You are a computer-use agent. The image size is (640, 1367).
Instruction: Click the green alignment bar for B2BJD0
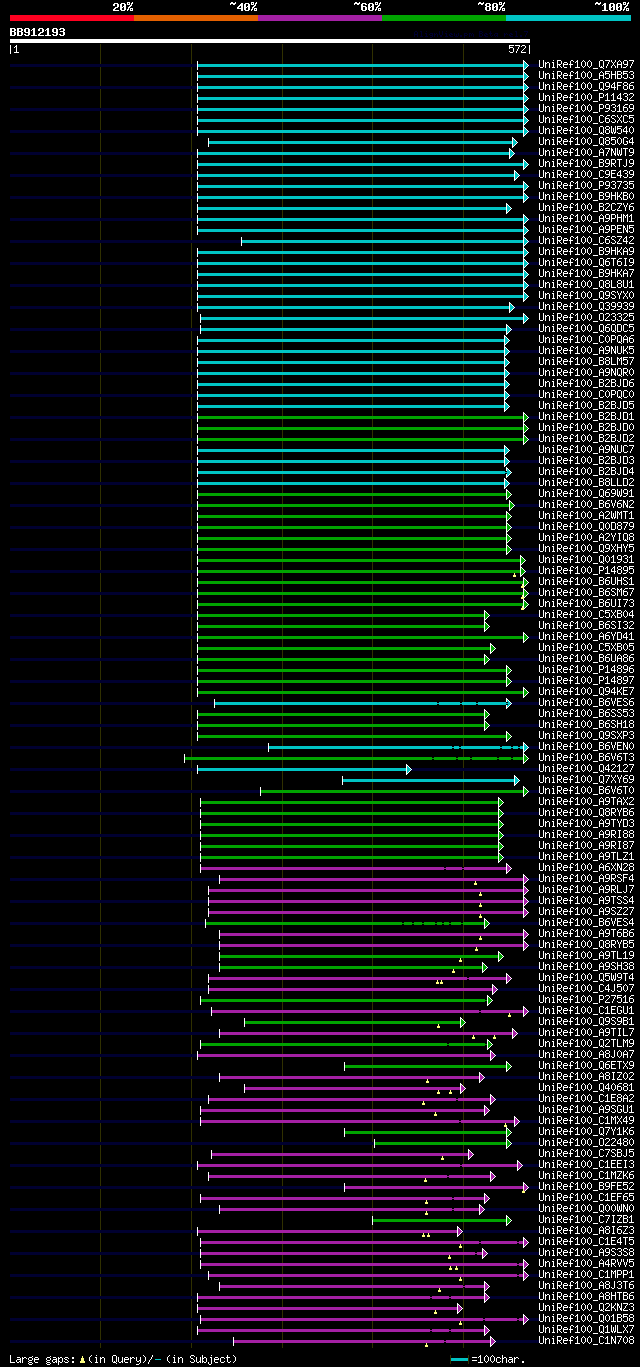pos(363,428)
